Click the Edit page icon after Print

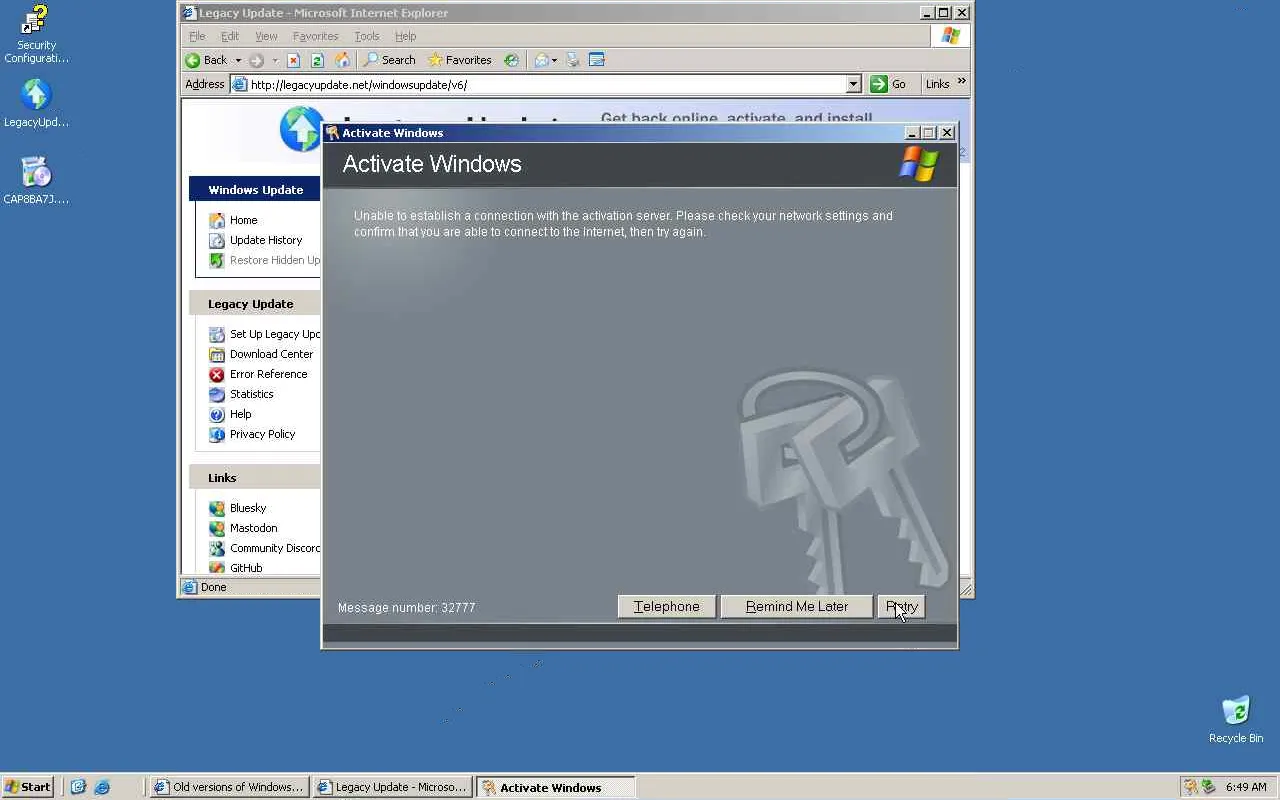point(597,60)
